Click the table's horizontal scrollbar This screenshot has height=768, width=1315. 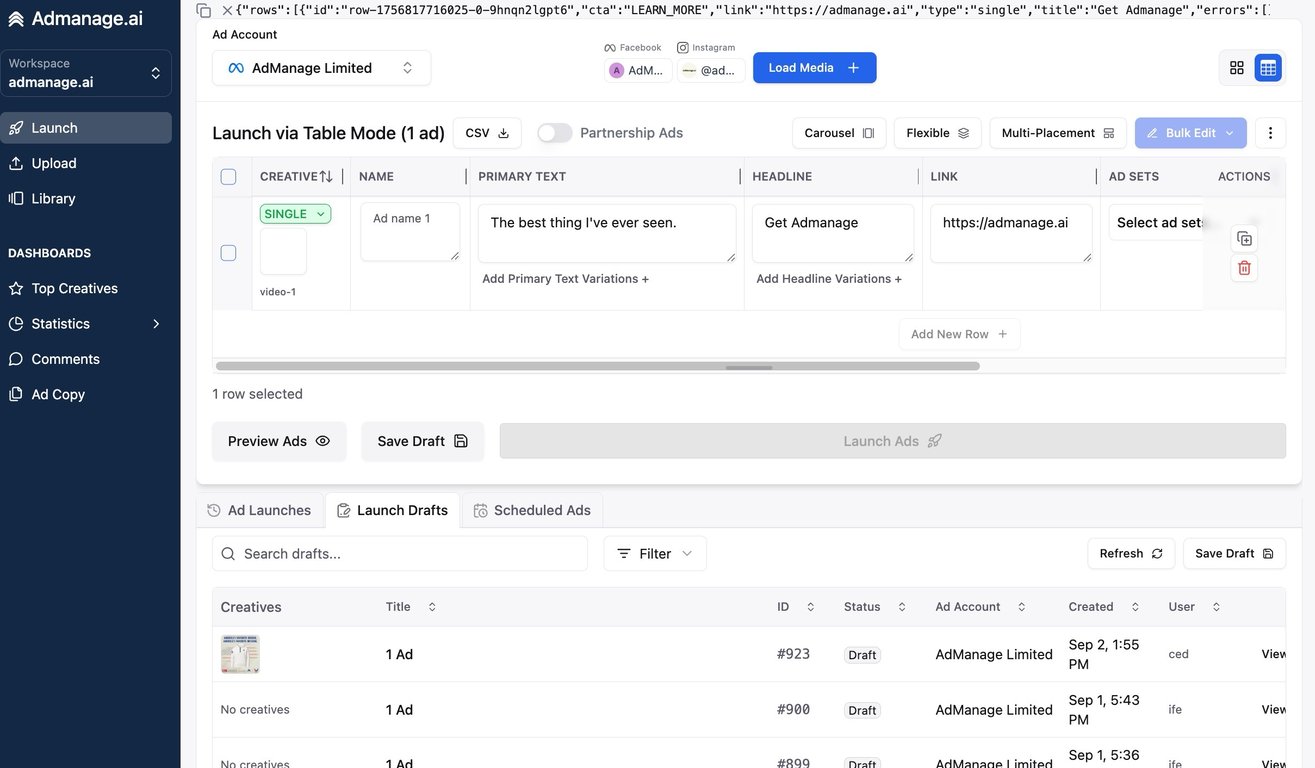click(598, 366)
